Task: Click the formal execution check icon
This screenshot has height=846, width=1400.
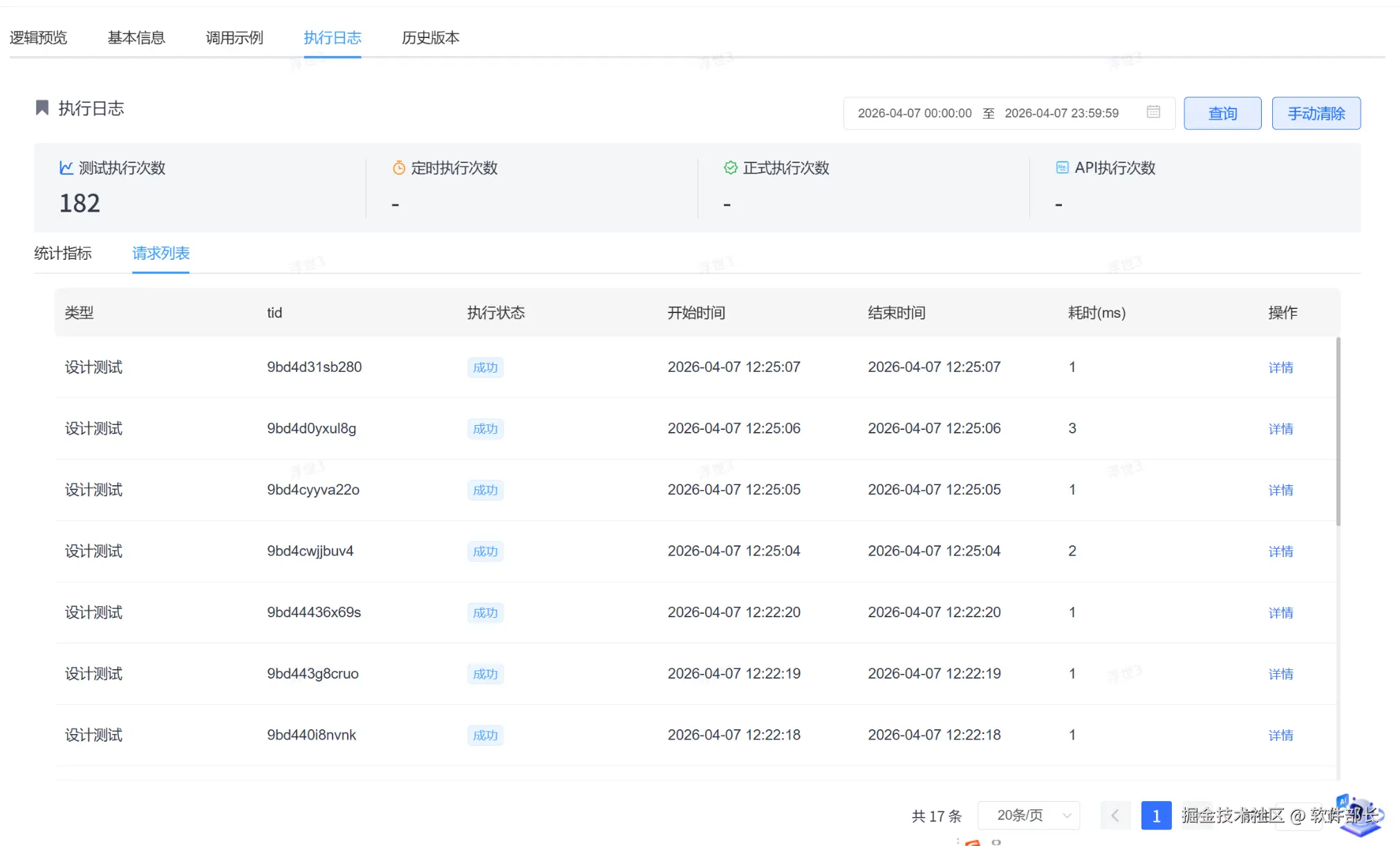Action: pos(730,168)
